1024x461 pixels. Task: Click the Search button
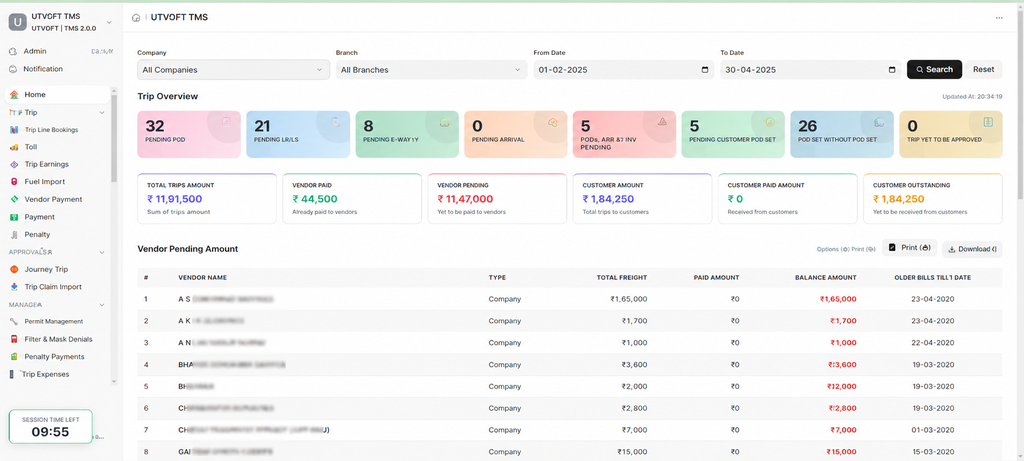(935, 69)
